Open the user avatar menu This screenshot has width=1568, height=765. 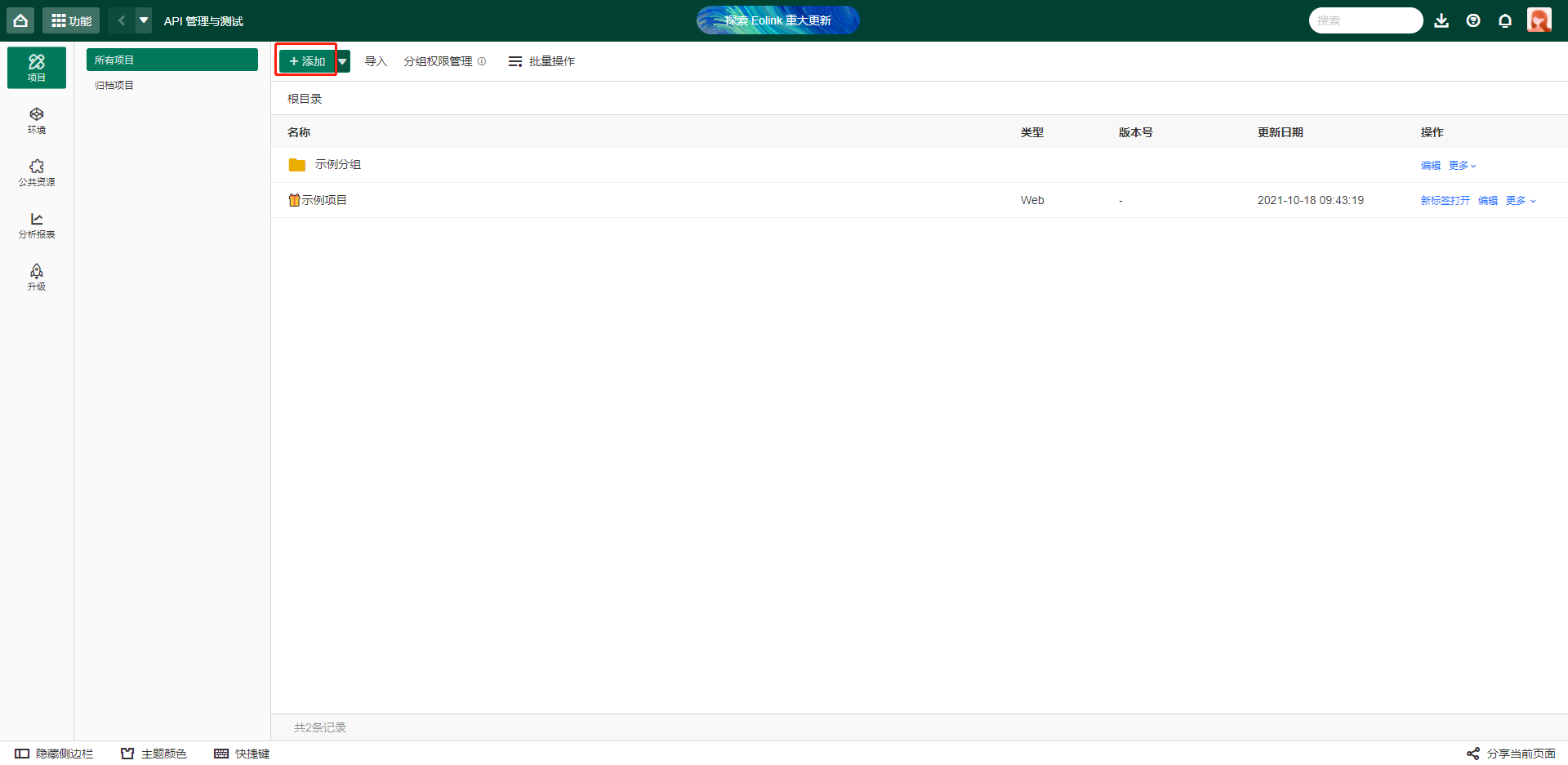point(1539,20)
